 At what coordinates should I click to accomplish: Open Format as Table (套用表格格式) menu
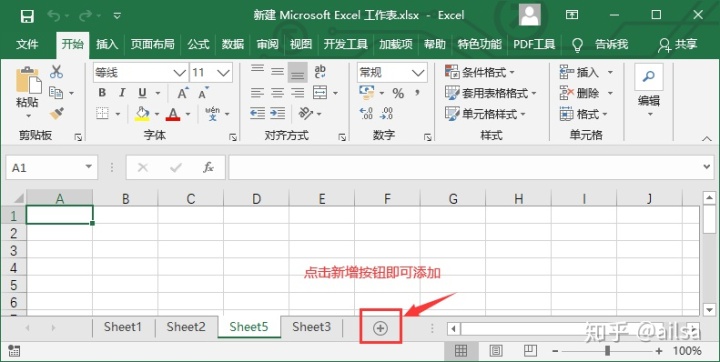491,93
